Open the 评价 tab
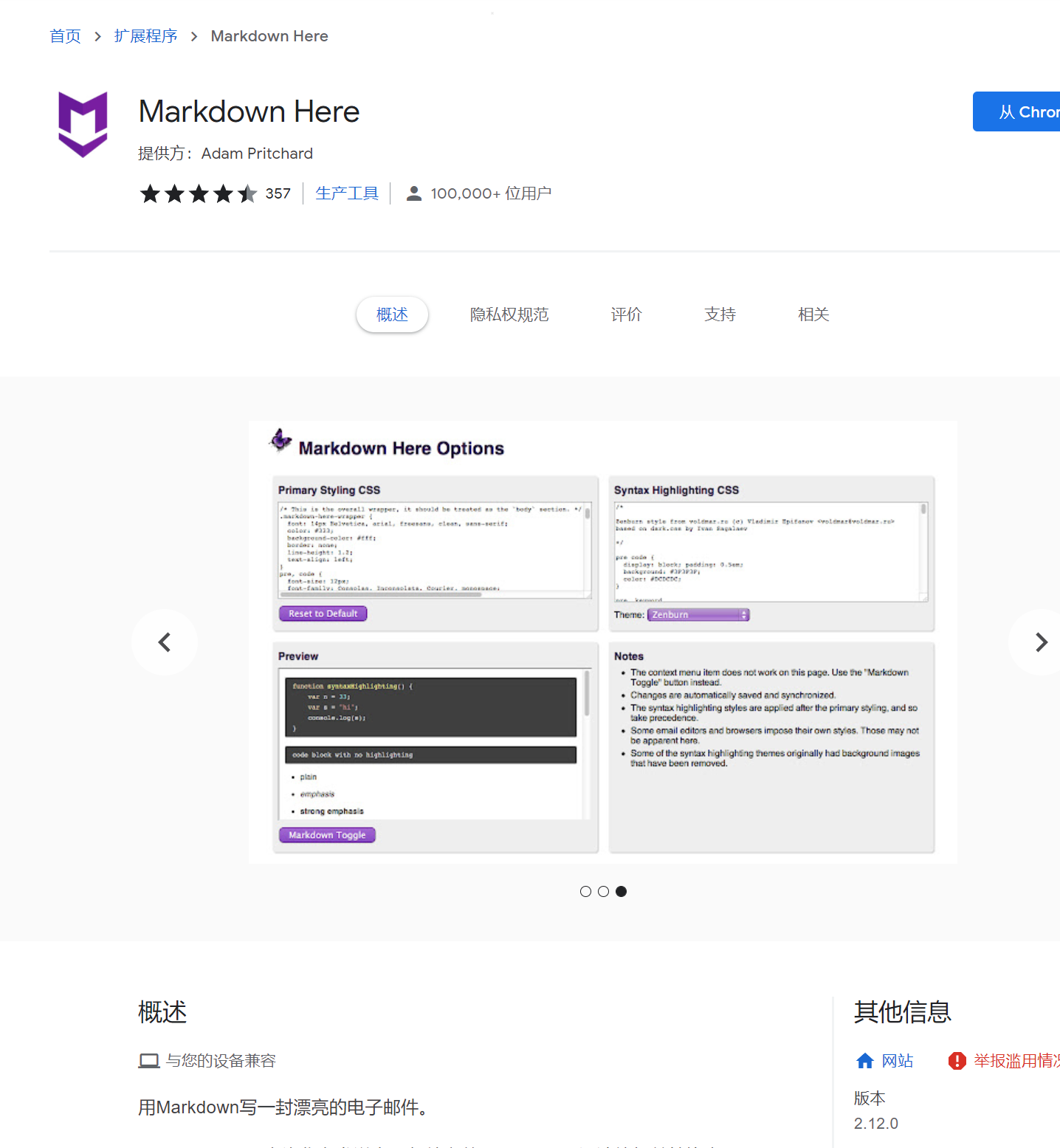This screenshot has height=1148, width=1060. [626, 315]
